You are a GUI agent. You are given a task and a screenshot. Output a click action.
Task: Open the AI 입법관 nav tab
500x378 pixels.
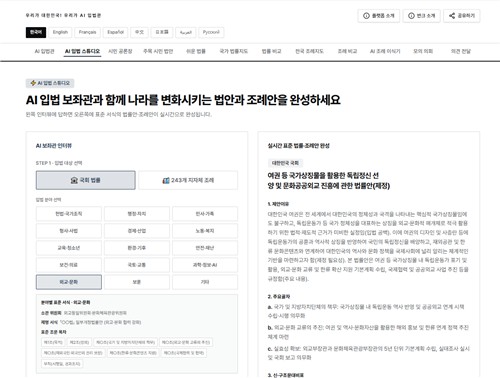click(44, 51)
